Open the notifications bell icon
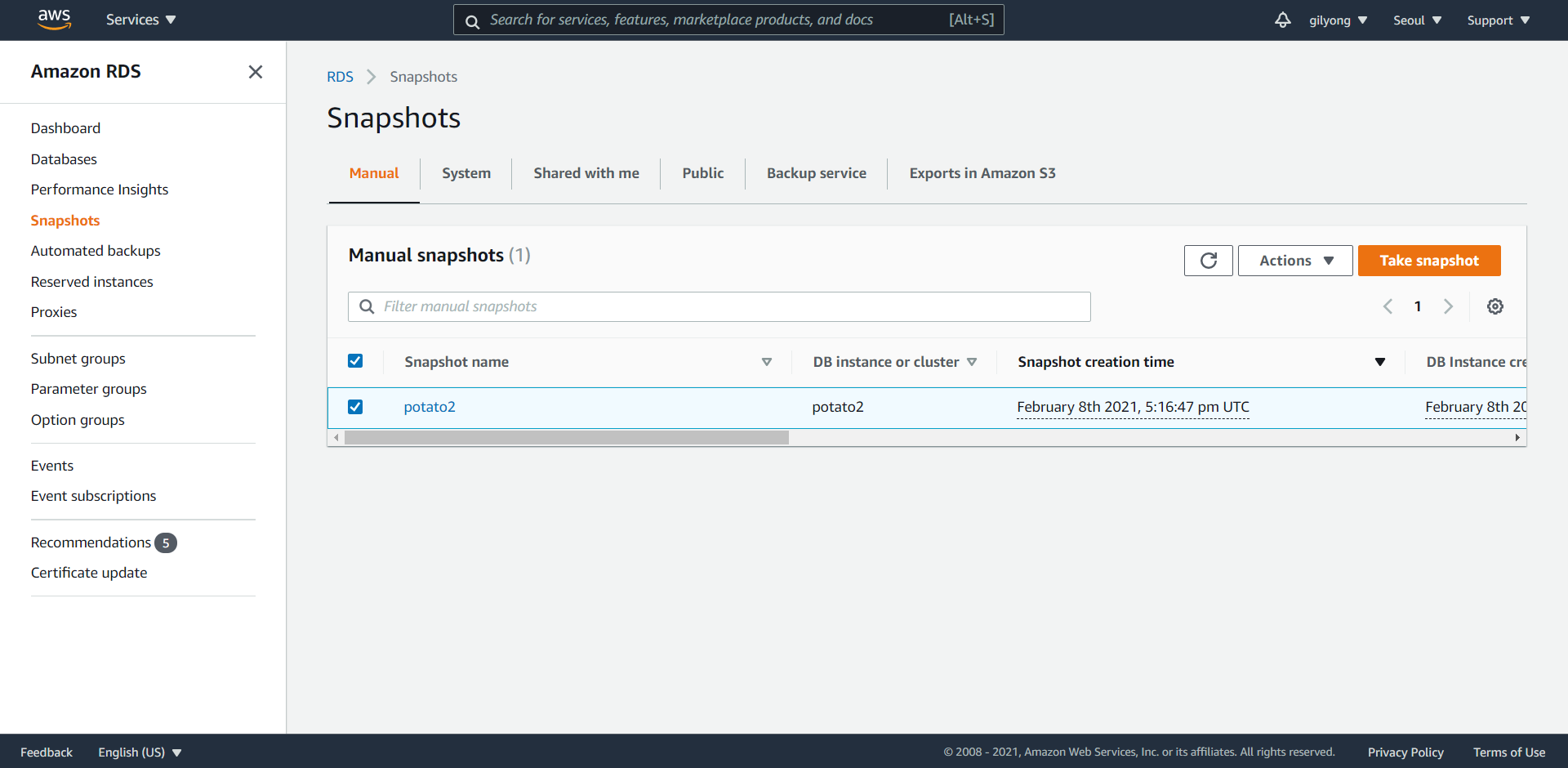Viewport: 1568px width, 768px height. 1283,20
